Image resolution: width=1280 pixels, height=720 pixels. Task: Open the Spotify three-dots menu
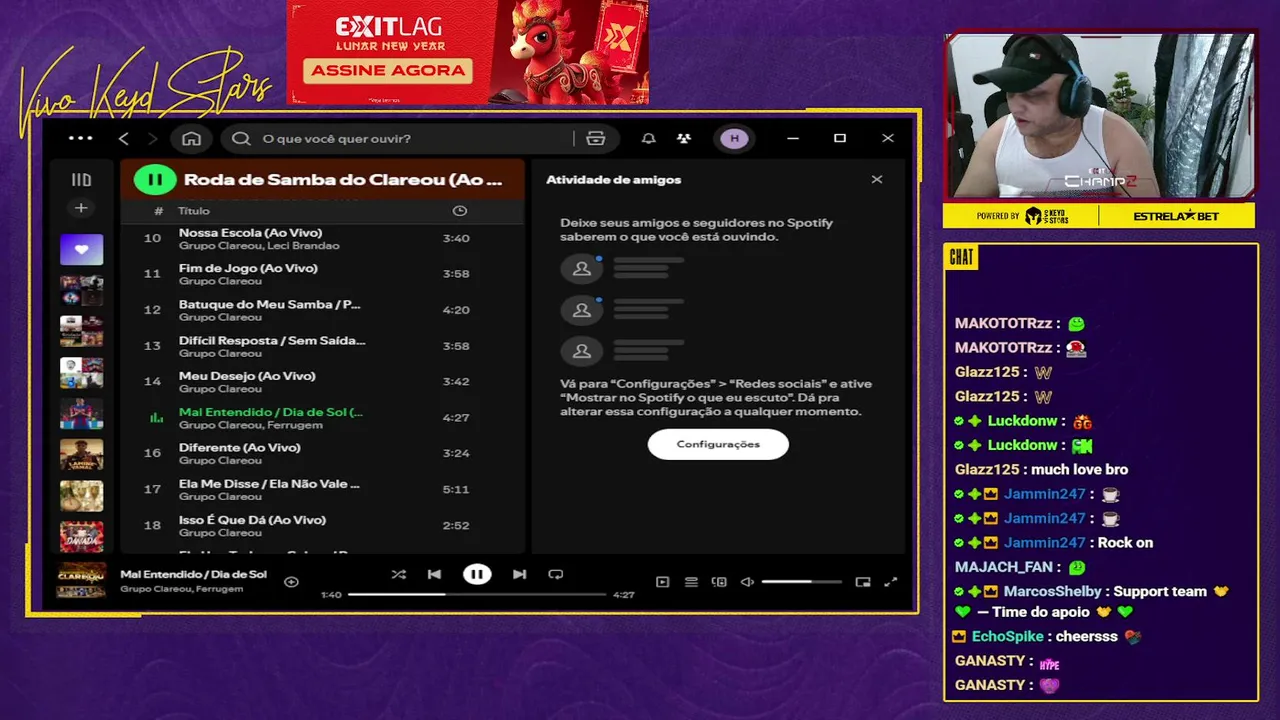pos(80,138)
